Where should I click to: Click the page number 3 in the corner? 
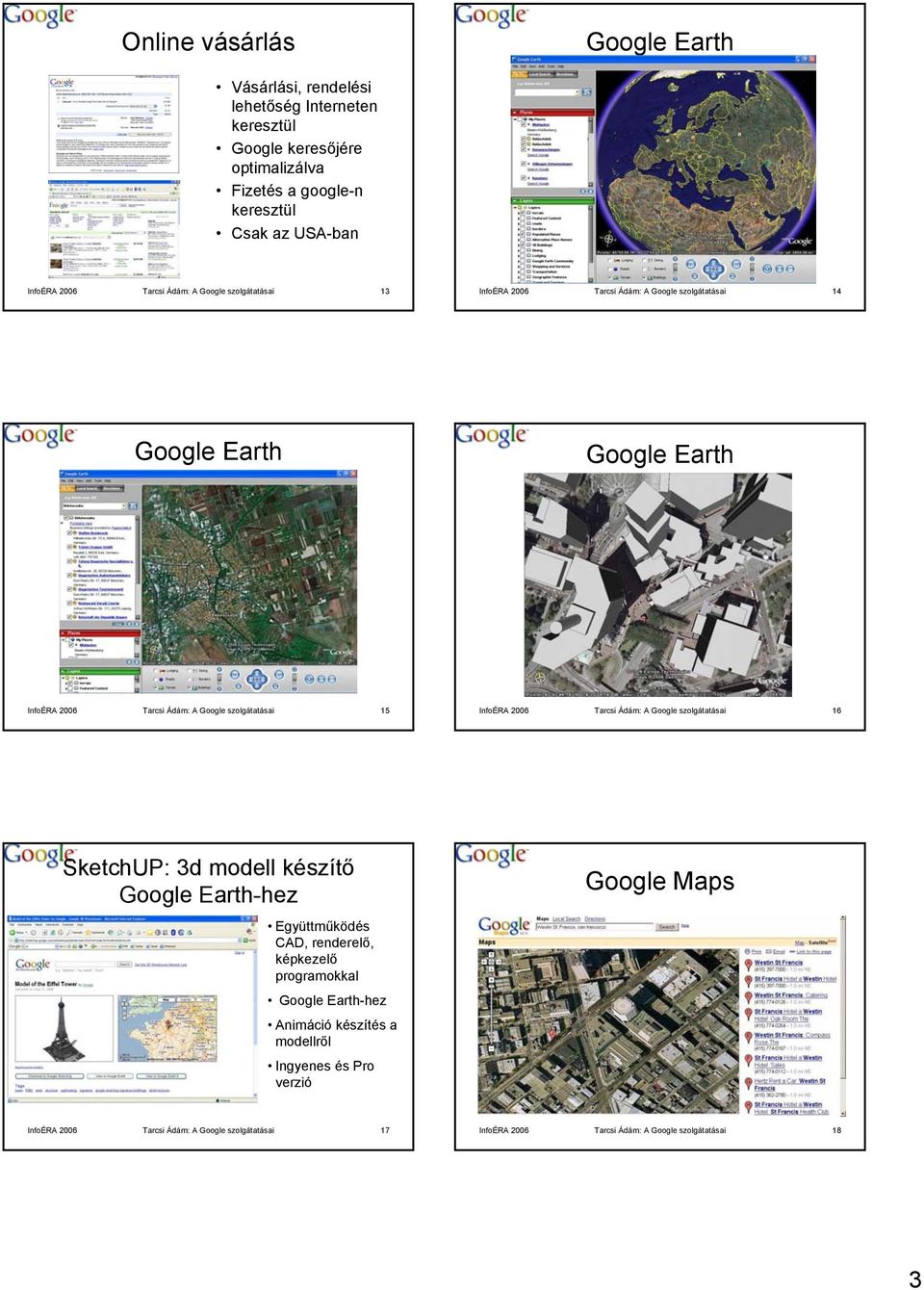[x=914, y=1278]
